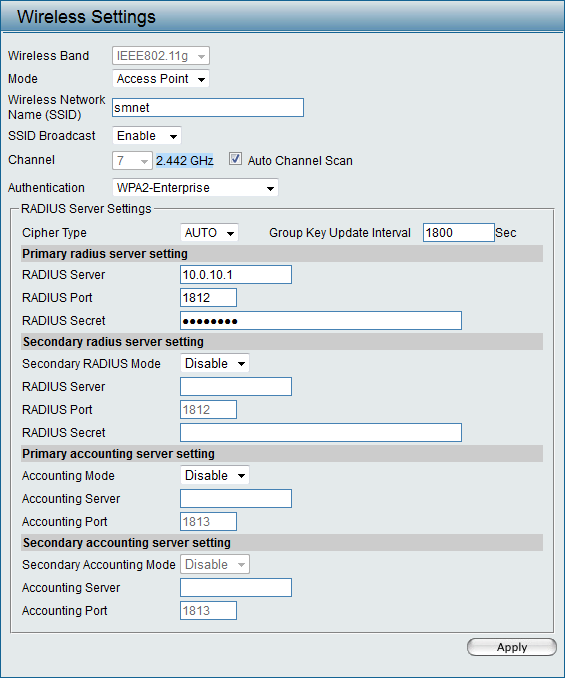565x678 pixels.
Task: Click the primary Accounting Server field
Action: tap(236, 499)
